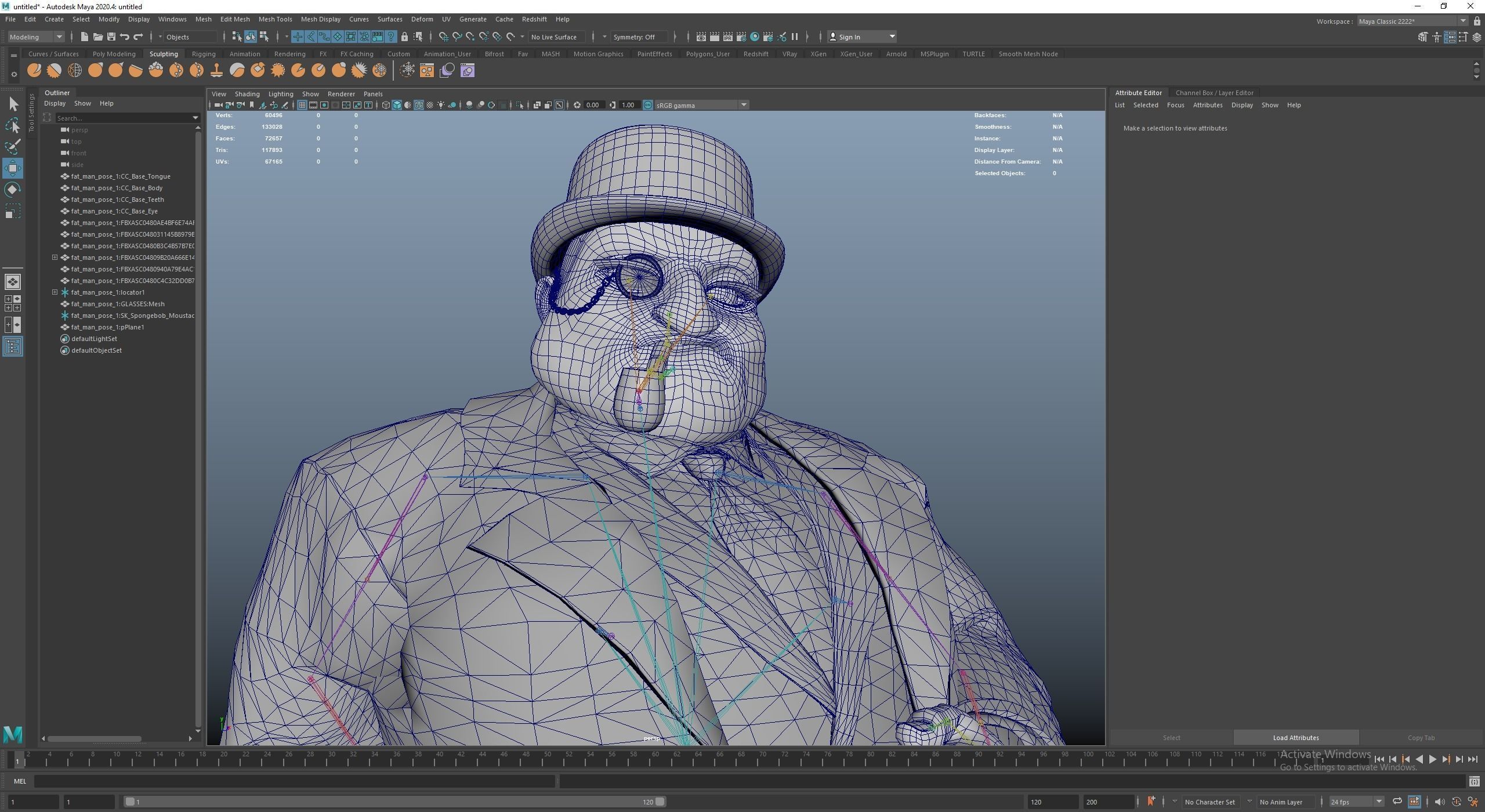Screen dimensions: 1485x812
Task: Open the Script Editor icon
Action: (x=1474, y=782)
